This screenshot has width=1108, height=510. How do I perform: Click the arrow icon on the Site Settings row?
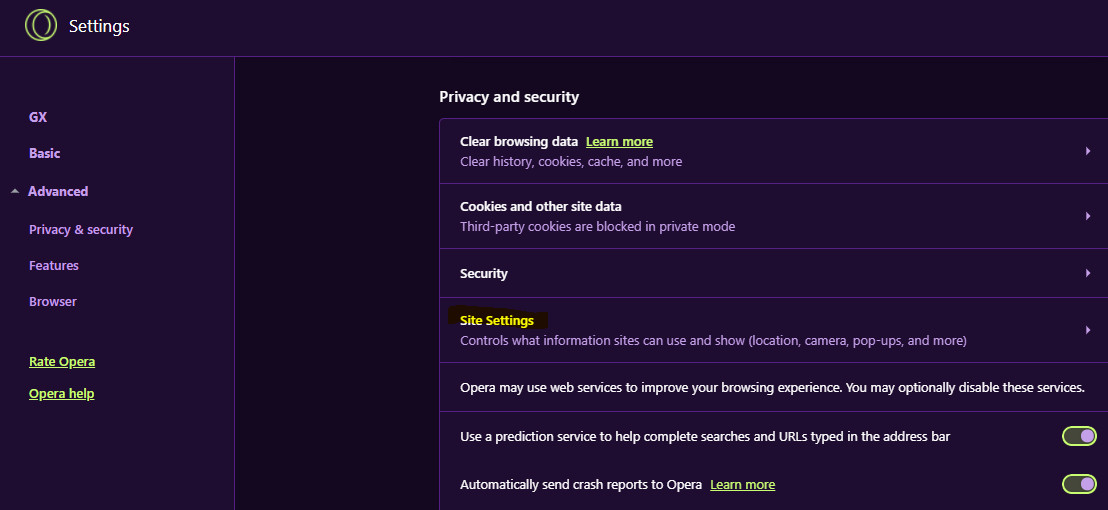coord(1087,330)
